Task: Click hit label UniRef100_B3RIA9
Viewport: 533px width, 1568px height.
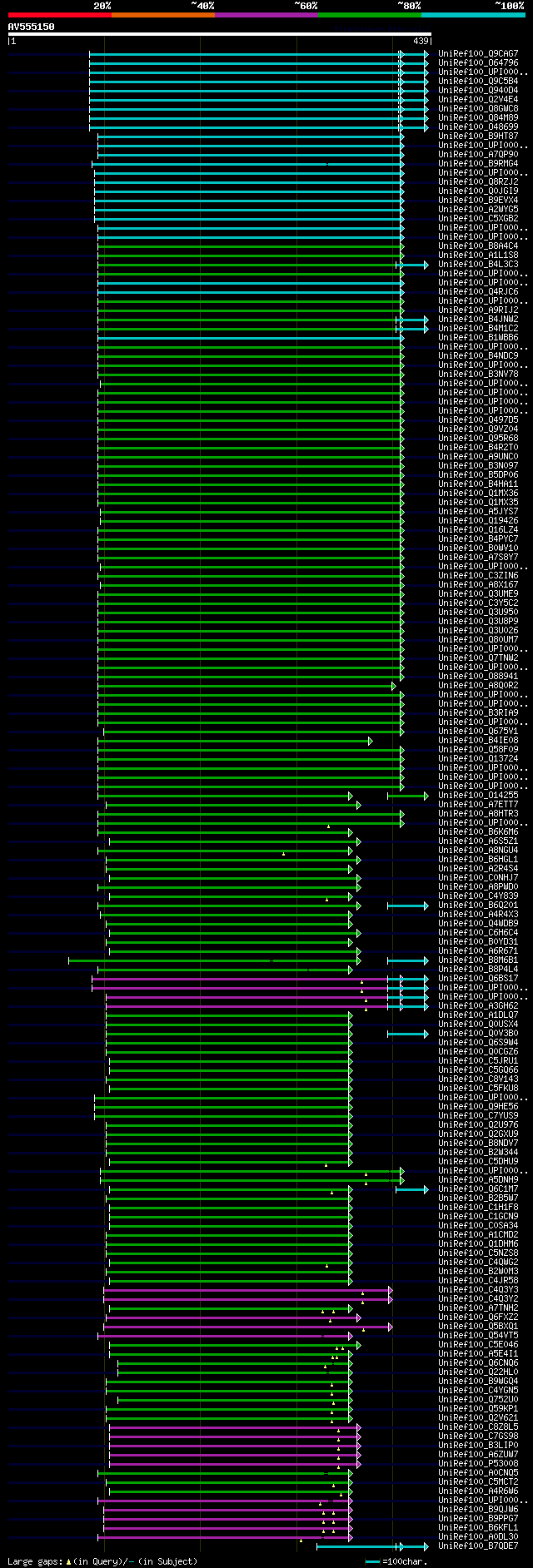Action: (x=478, y=713)
